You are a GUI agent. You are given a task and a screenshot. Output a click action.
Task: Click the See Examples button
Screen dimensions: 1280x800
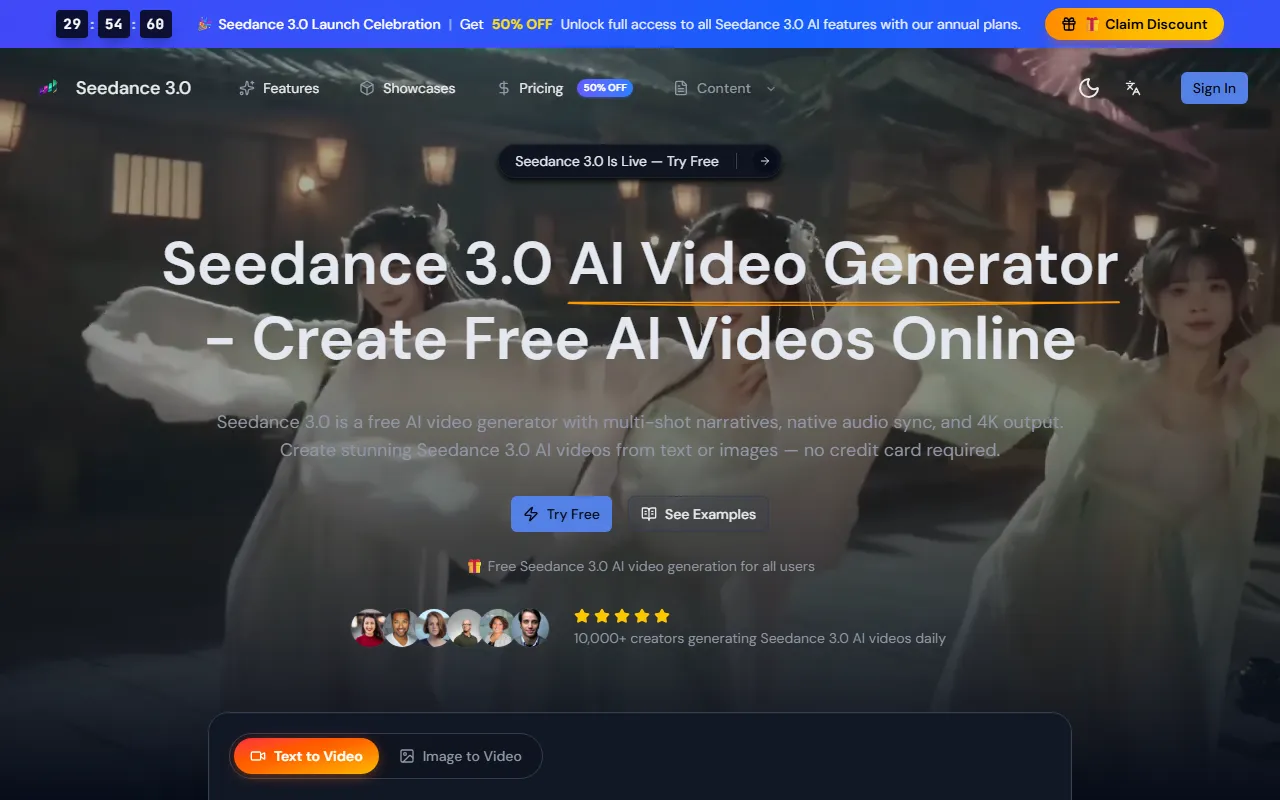click(698, 514)
